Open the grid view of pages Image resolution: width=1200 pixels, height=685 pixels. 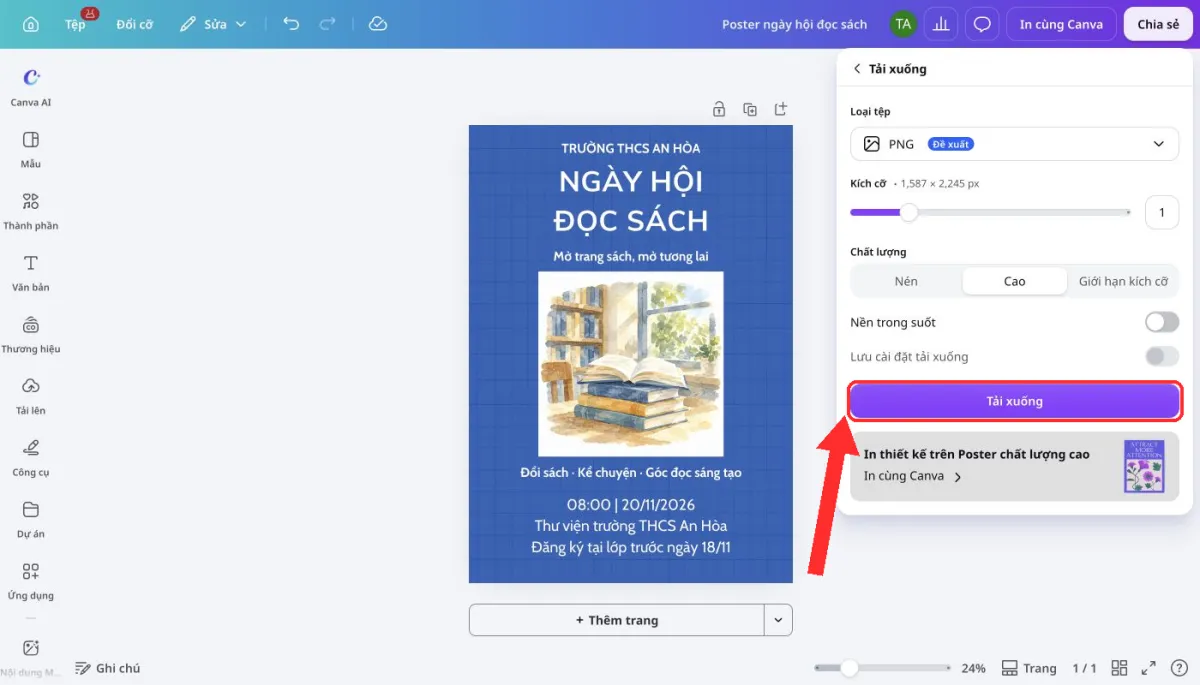[x=1119, y=668]
